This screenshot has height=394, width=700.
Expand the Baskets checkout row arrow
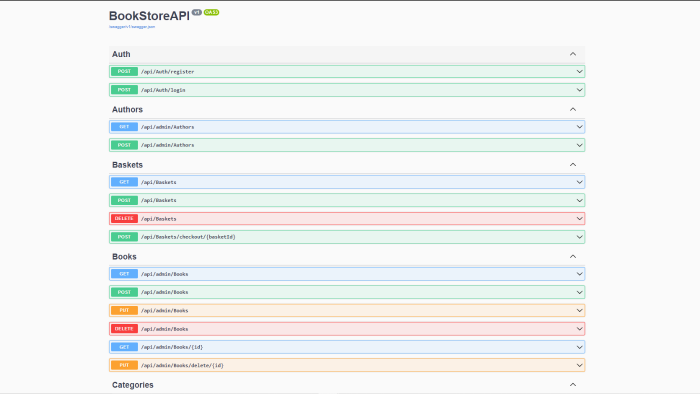click(x=579, y=237)
